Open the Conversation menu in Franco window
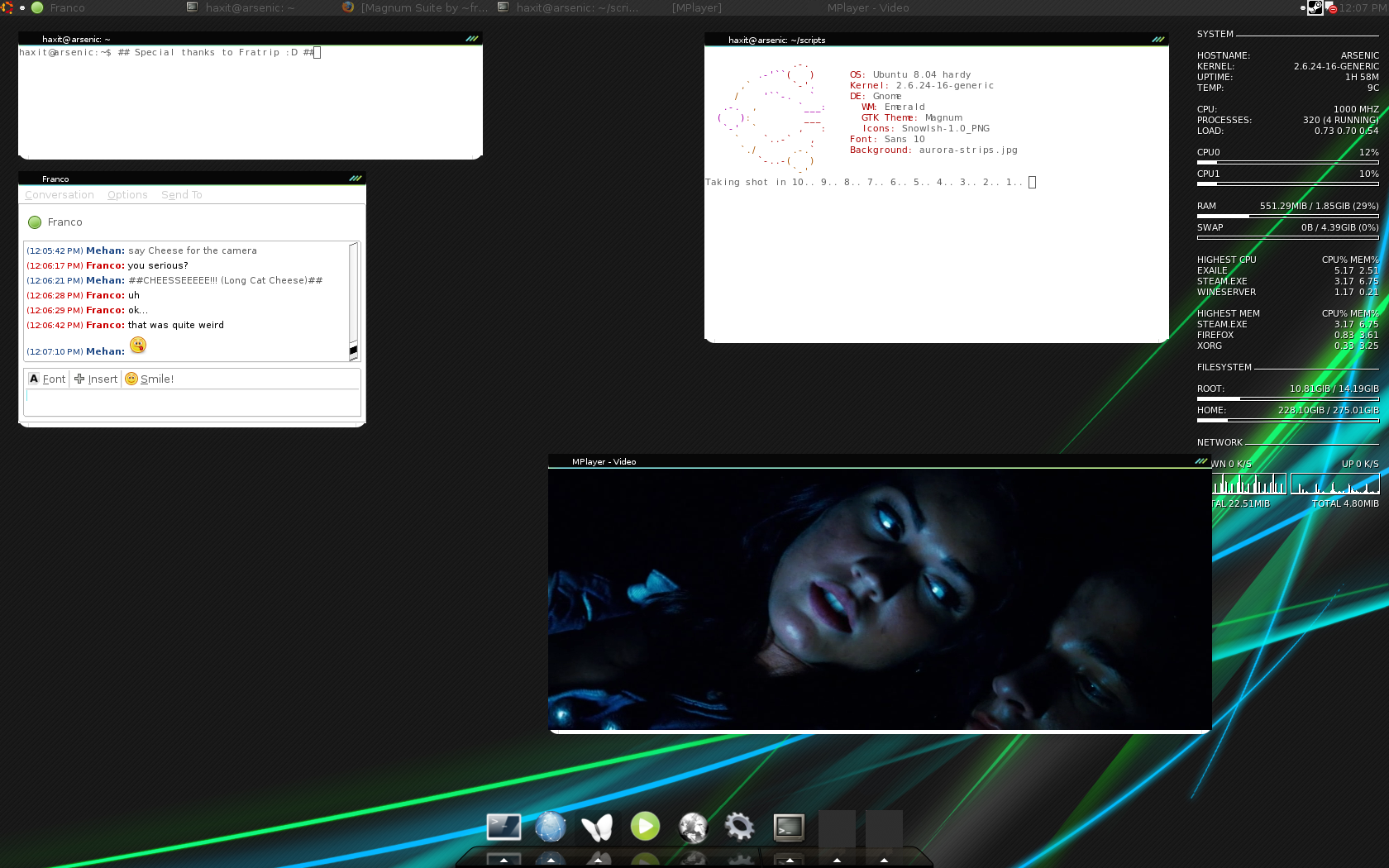Viewport: 1389px width, 868px height. click(x=60, y=195)
